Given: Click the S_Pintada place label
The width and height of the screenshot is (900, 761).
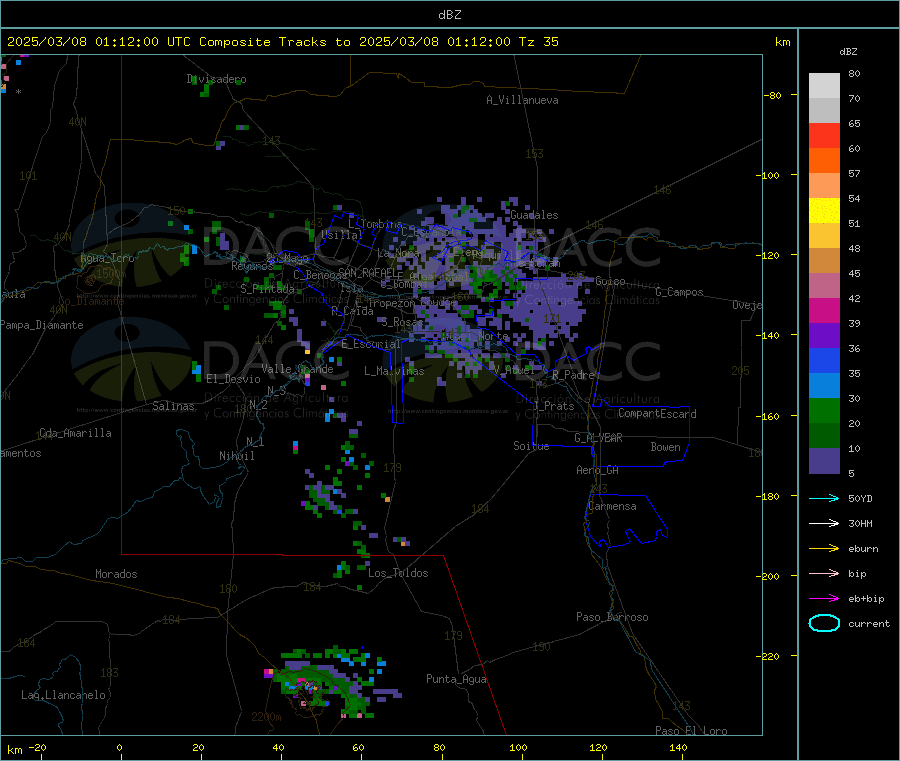Looking at the screenshot, I should (267, 289).
